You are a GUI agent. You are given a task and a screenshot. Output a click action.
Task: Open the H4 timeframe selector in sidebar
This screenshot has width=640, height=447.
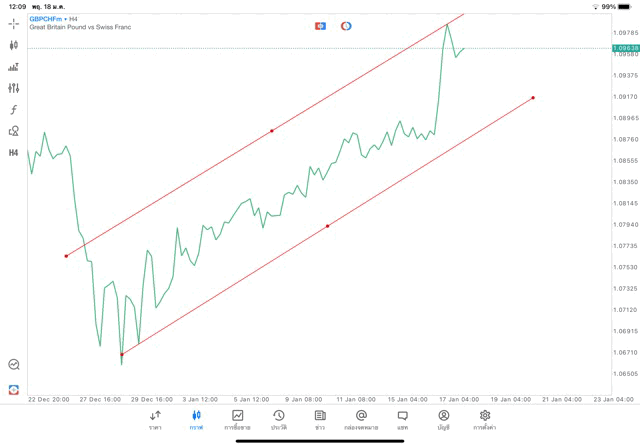point(14,153)
